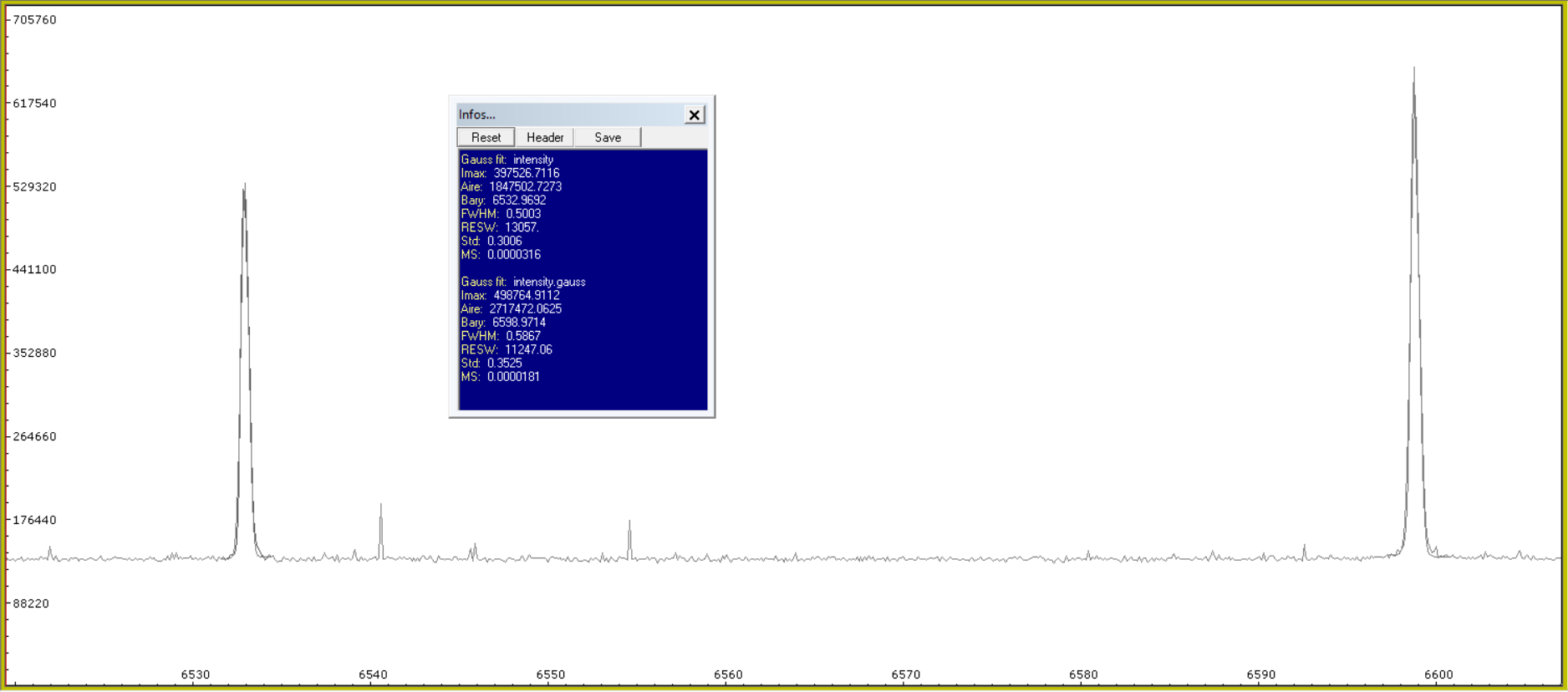The height and width of the screenshot is (692, 1568).
Task: Click the Infos dialog title bar
Action: coord(568,114)
